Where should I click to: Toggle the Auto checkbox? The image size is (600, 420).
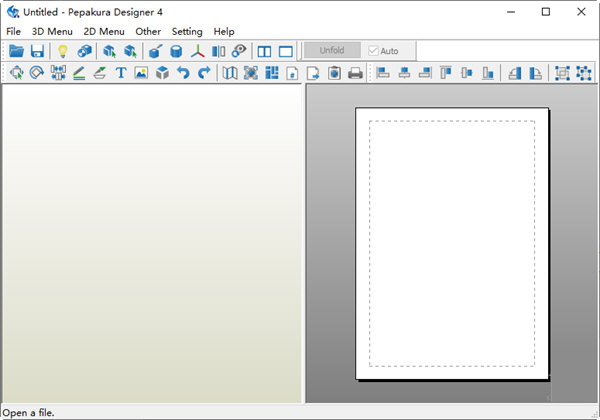click(x=373, y=51)
